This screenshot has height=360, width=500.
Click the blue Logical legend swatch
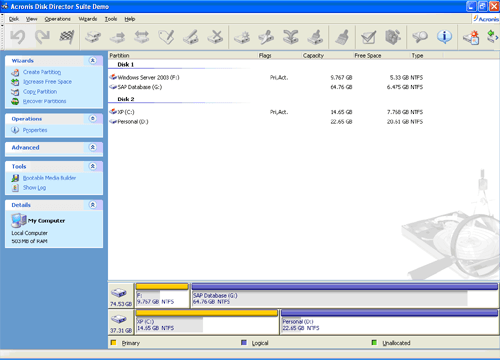tap(244, 342)
